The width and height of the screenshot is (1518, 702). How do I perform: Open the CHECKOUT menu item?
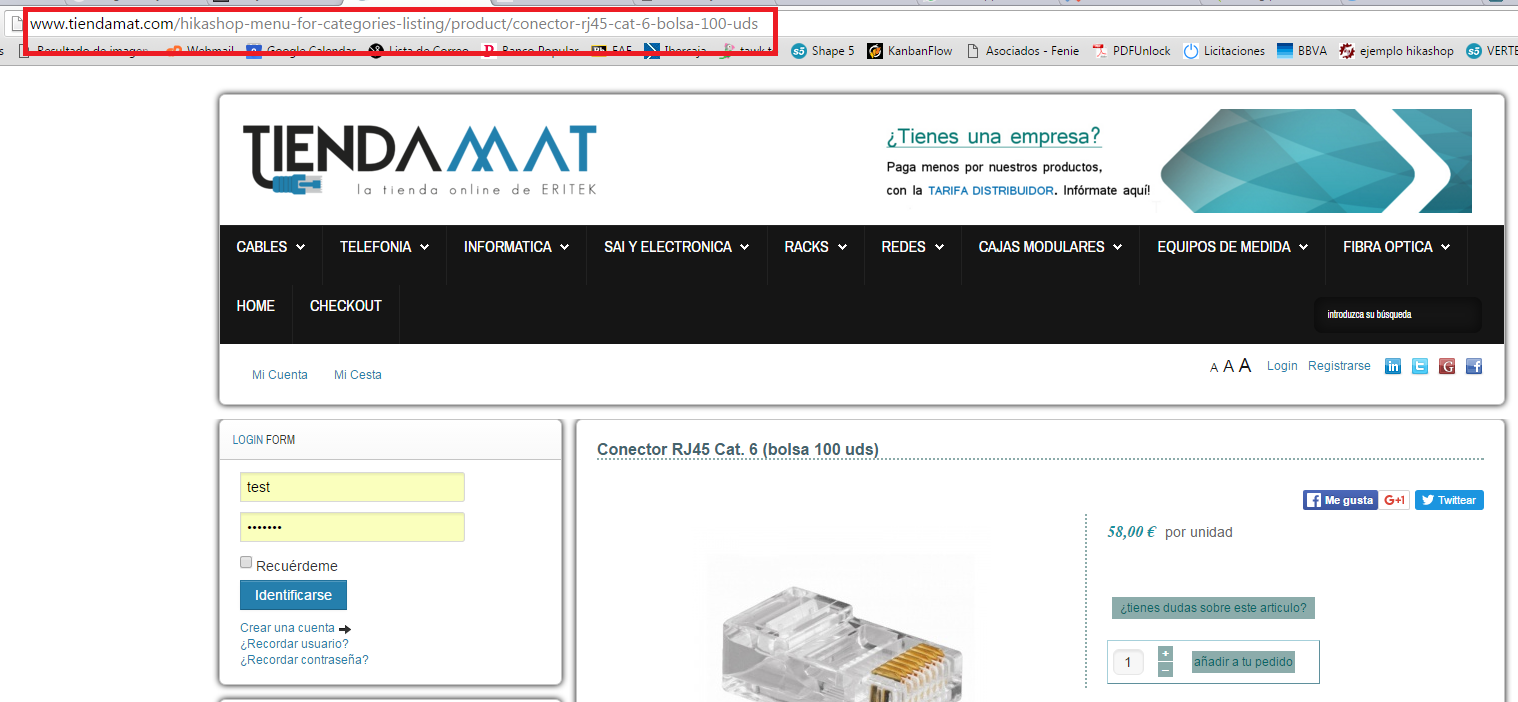pyautogui.click(x=346, y=306)
